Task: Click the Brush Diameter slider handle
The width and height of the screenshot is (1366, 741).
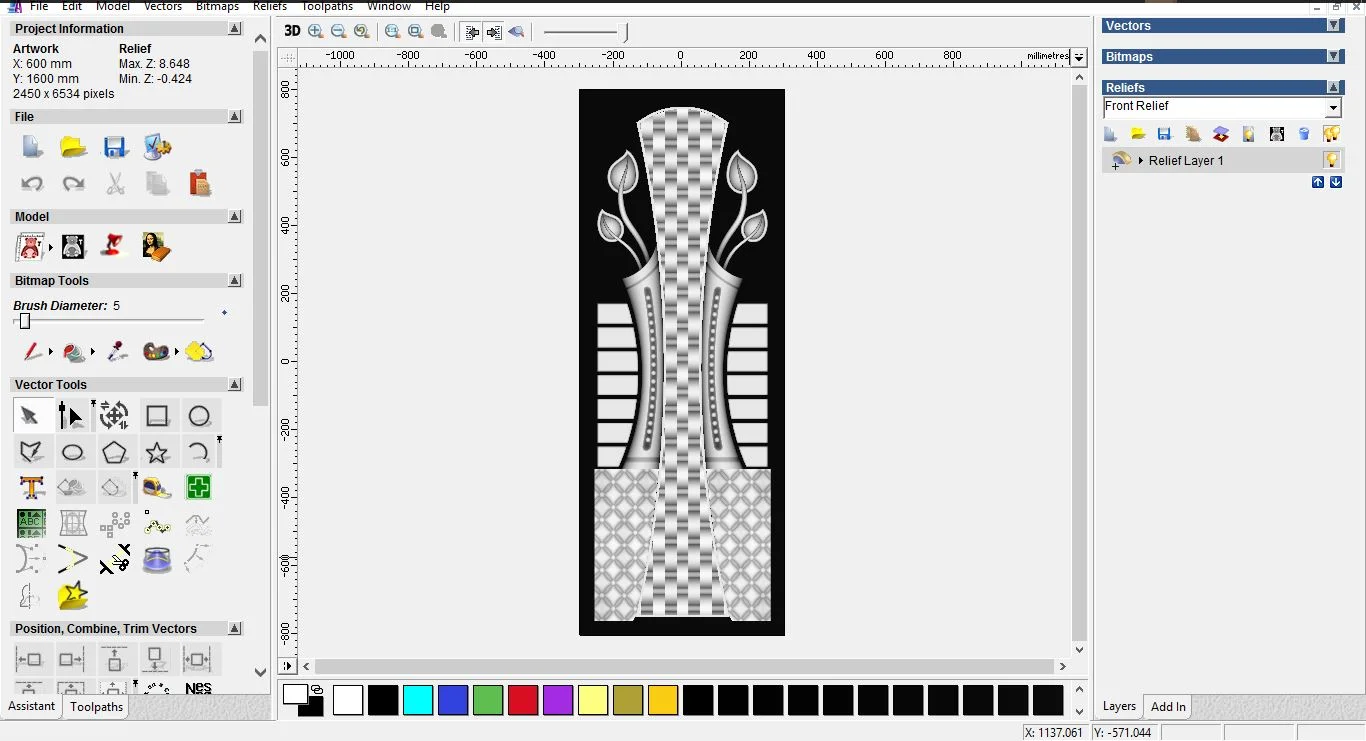Action: [x=25, y=321]
